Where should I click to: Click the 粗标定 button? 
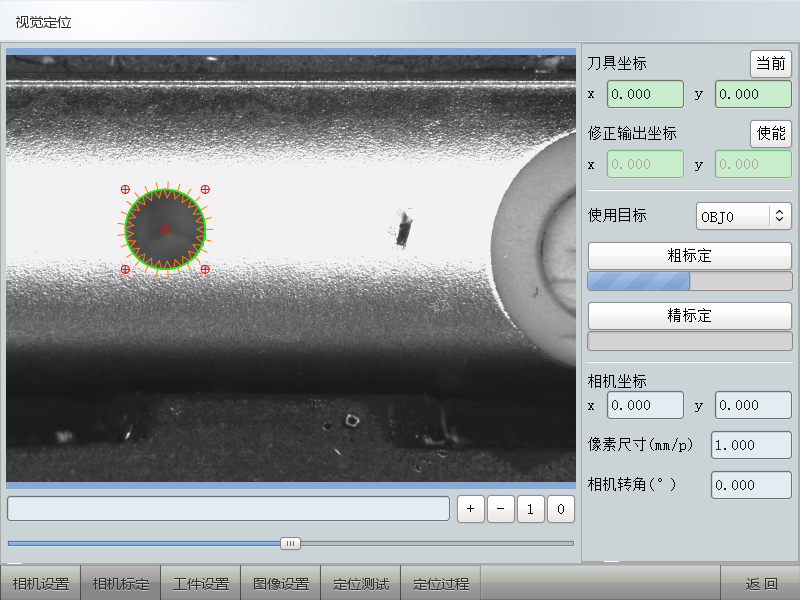(x=689, y=255)
